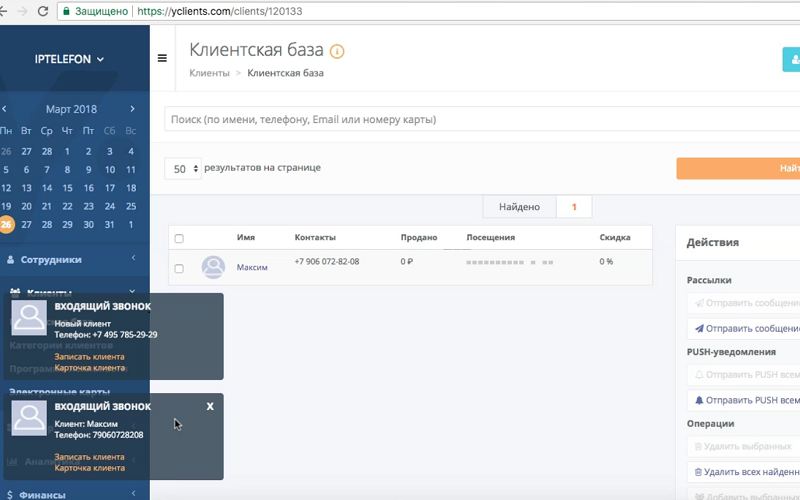The width and height of the screenshot is (800, 500).
Task: Select all clients with header checkbox
Action: (179, 238)
